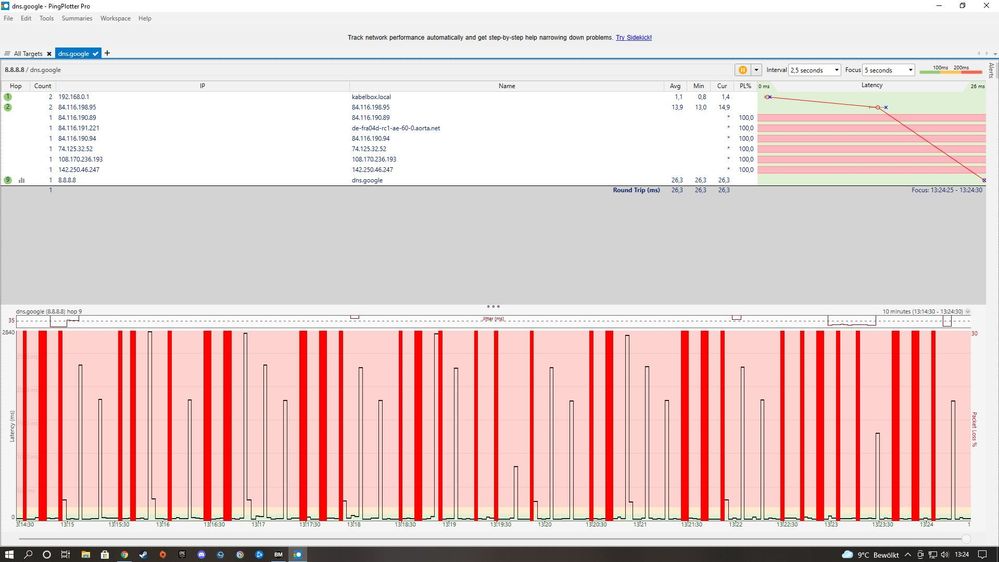Screen dimensions: 999x562
Task: Open the File menu
Action: pos(8,18)
